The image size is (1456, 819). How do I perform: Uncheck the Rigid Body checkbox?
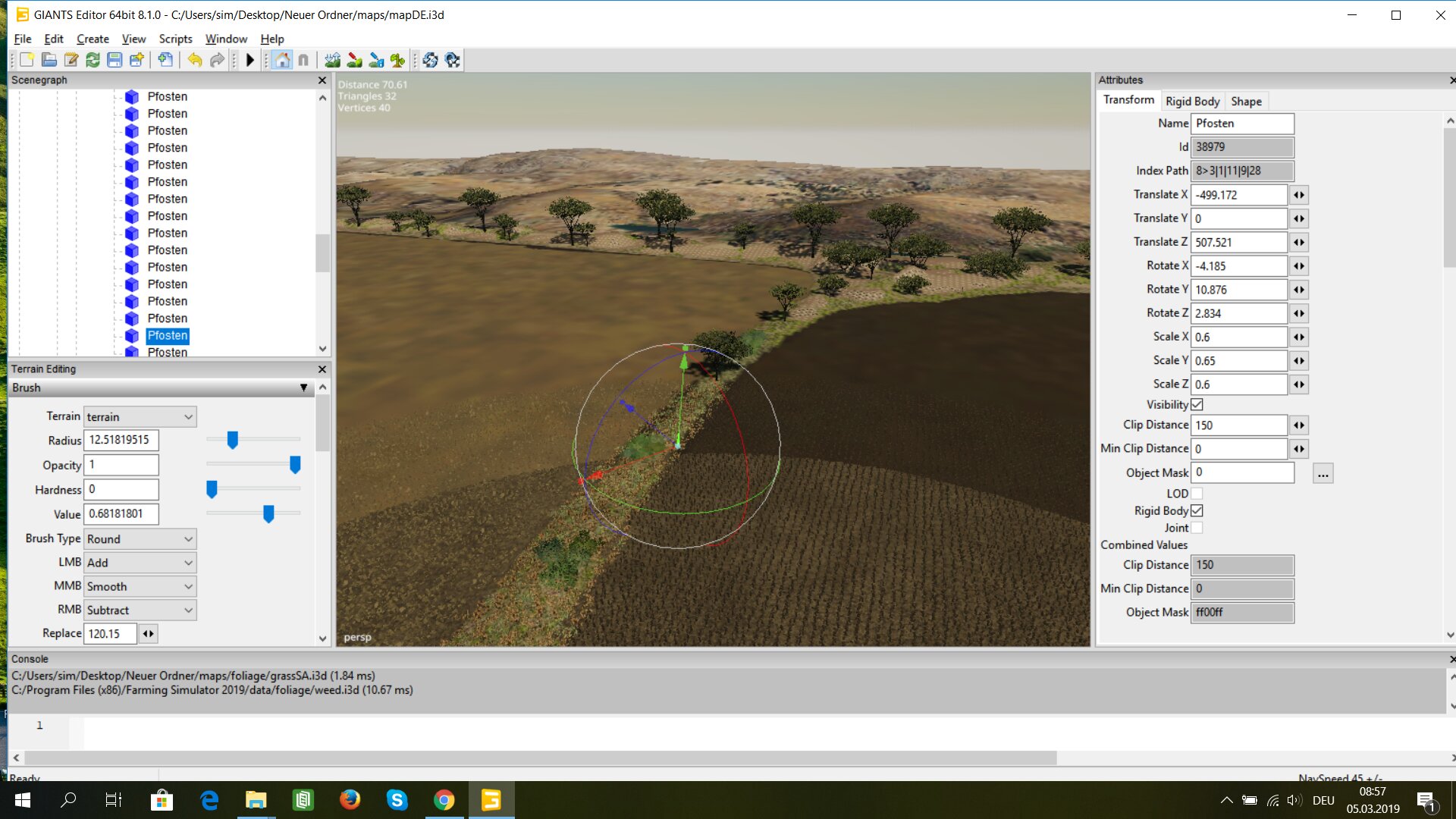[x=1197, y=511]
